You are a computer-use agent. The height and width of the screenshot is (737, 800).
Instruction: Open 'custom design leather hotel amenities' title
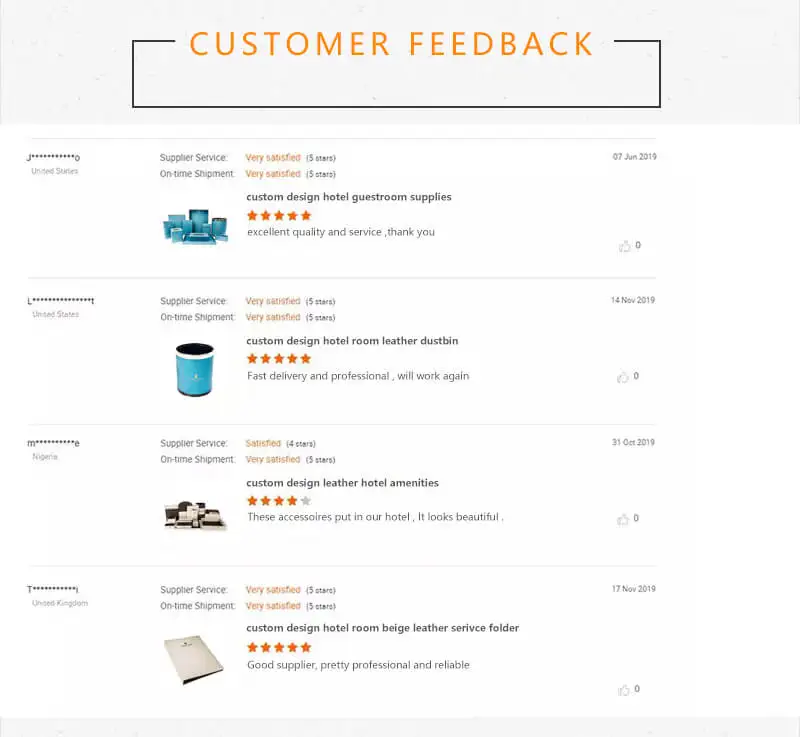click(x=342, y=483)
